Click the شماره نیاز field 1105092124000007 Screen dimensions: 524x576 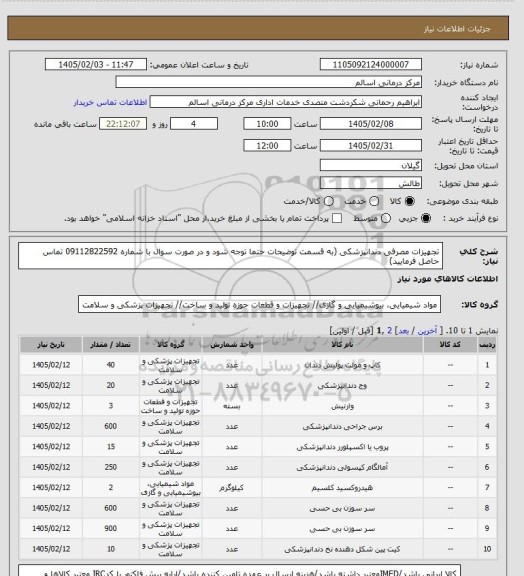(370, 64)
